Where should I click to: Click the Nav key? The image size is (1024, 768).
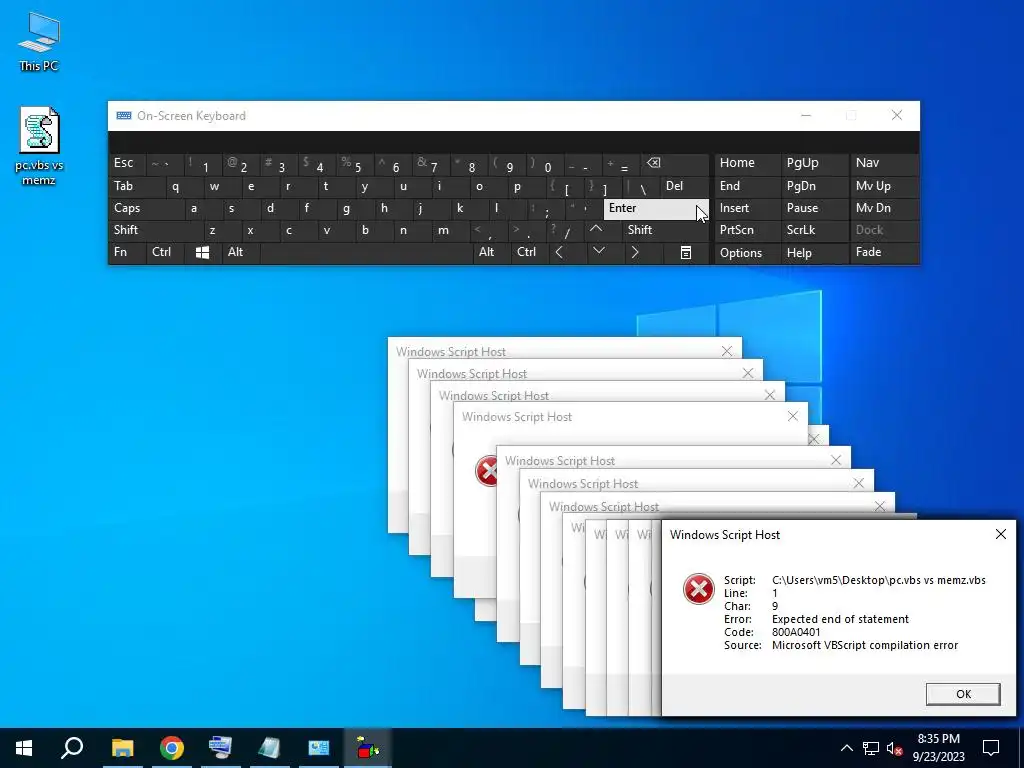pyautogui.click(x=884, y=164)
